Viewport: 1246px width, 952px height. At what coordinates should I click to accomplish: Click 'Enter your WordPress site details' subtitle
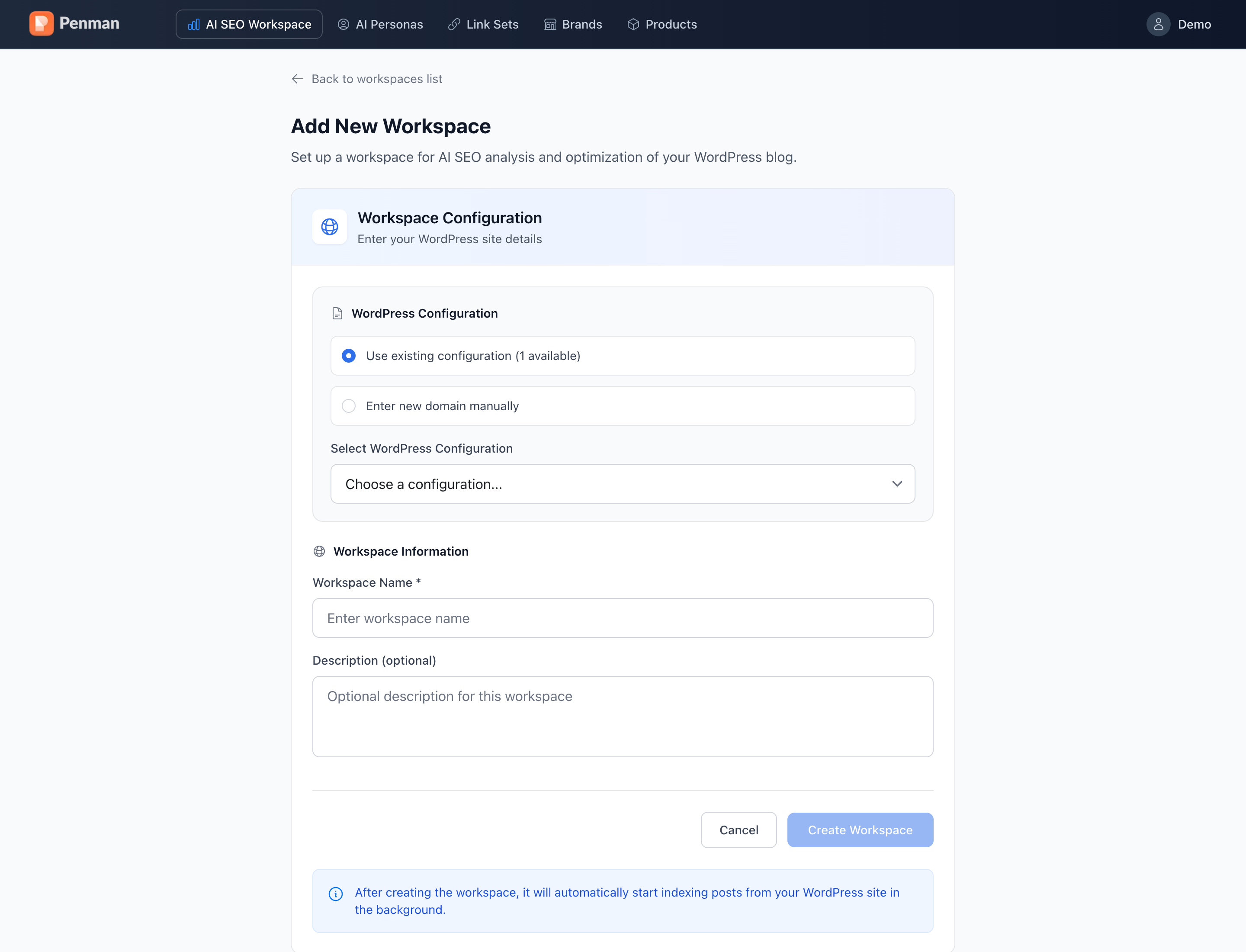(450, 239)
